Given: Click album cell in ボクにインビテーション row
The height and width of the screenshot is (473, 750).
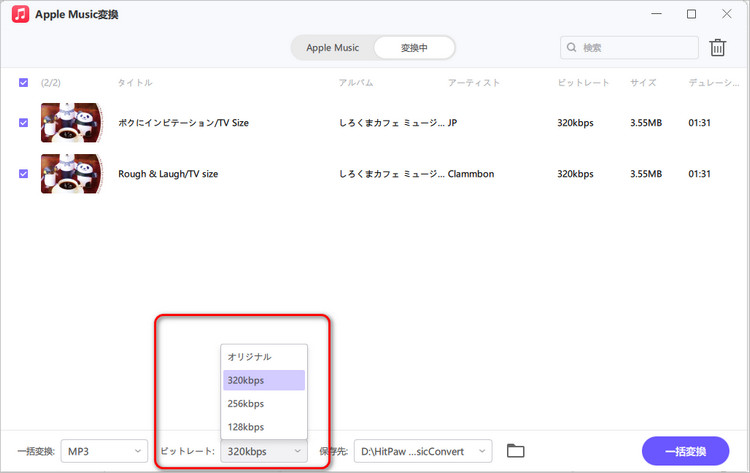Looking at the screenshot, I should [391, 123].
